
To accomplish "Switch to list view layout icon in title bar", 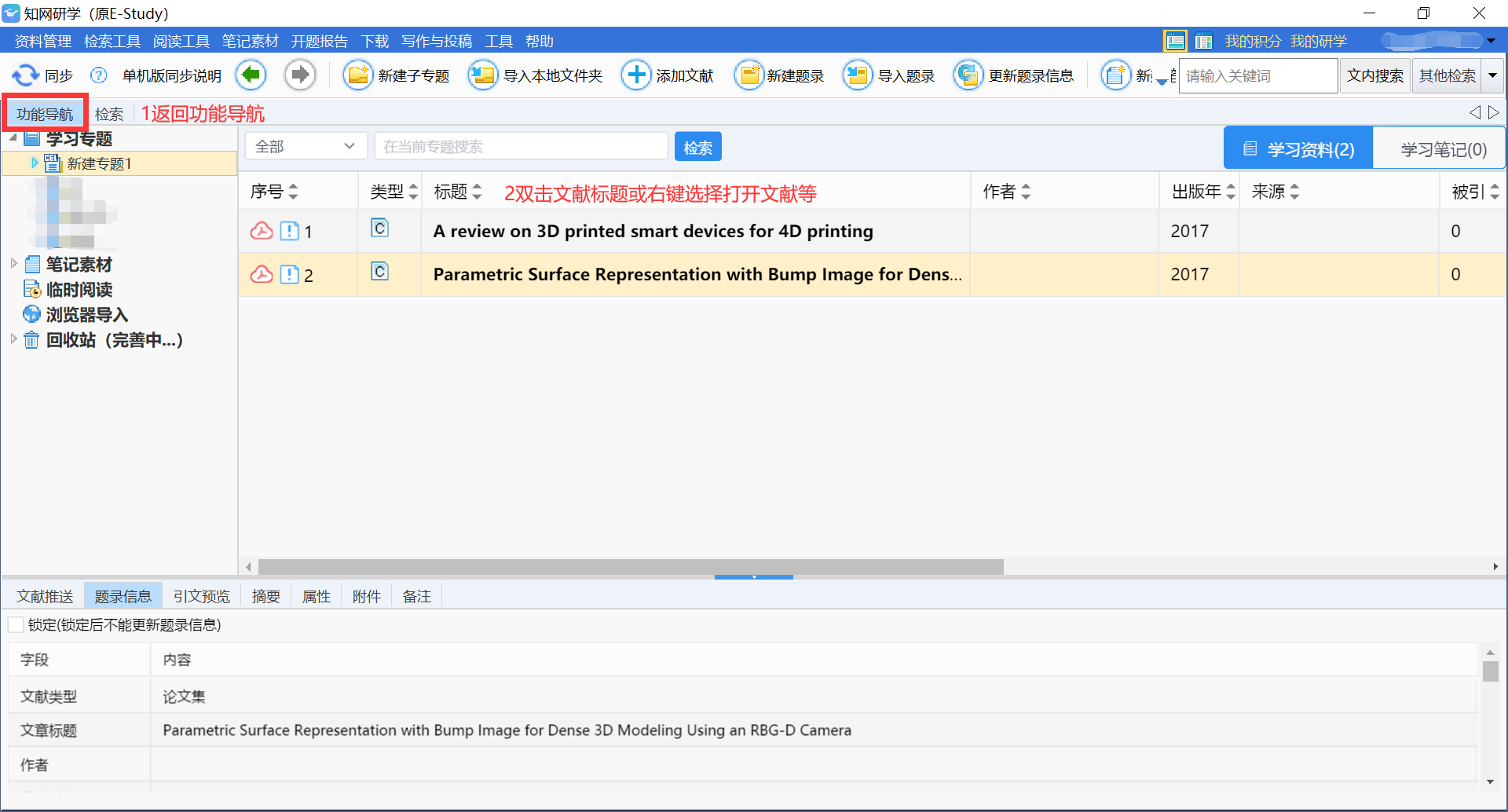I will point(1175,40).
